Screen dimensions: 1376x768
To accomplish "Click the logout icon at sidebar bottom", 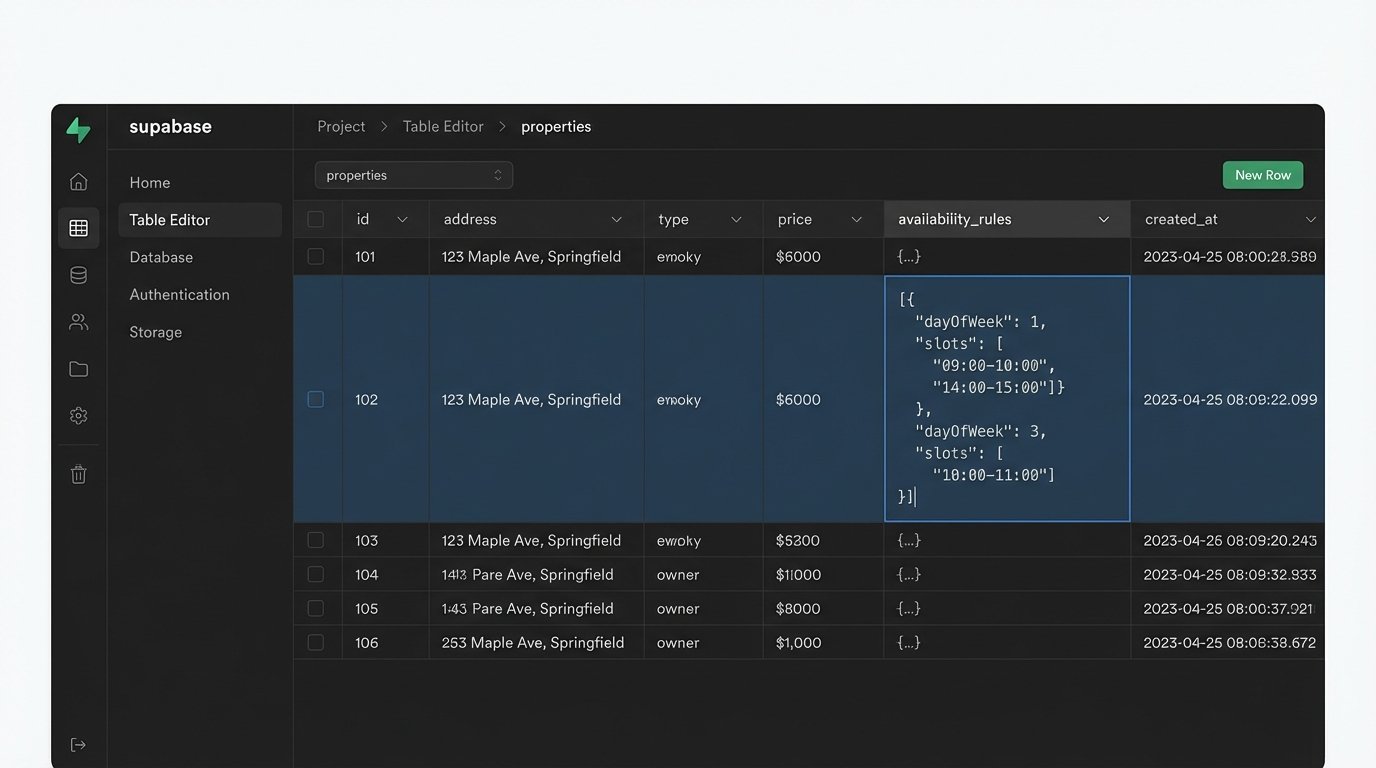I will click(x=78, y=744).
